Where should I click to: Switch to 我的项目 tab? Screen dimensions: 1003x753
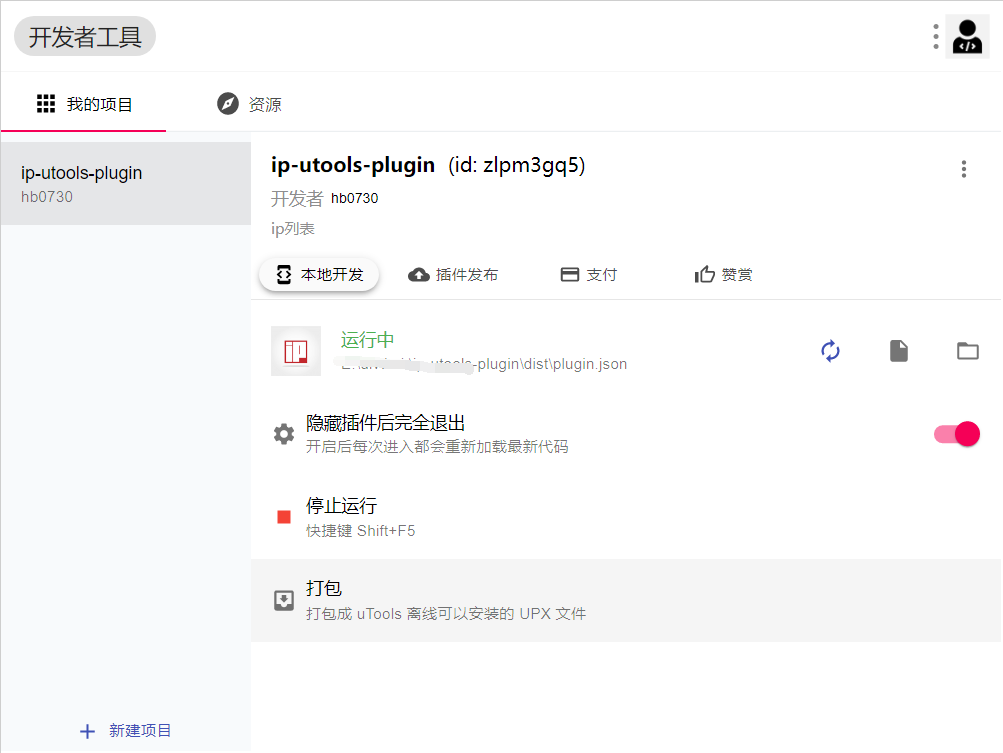tap(84, 104)
